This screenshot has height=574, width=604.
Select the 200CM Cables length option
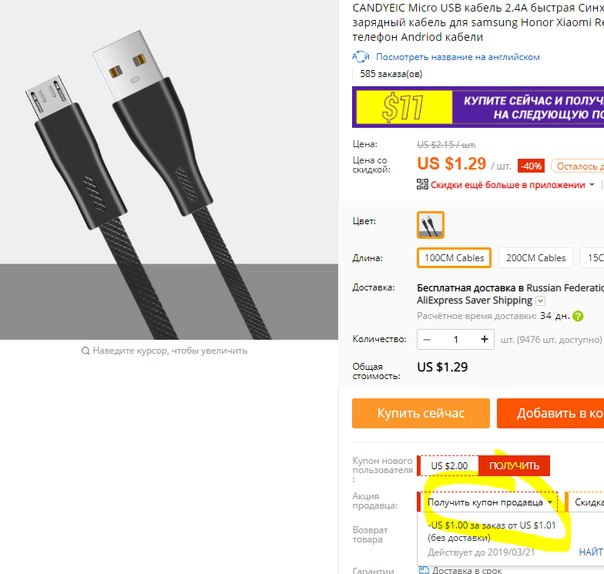coord(535,258)
